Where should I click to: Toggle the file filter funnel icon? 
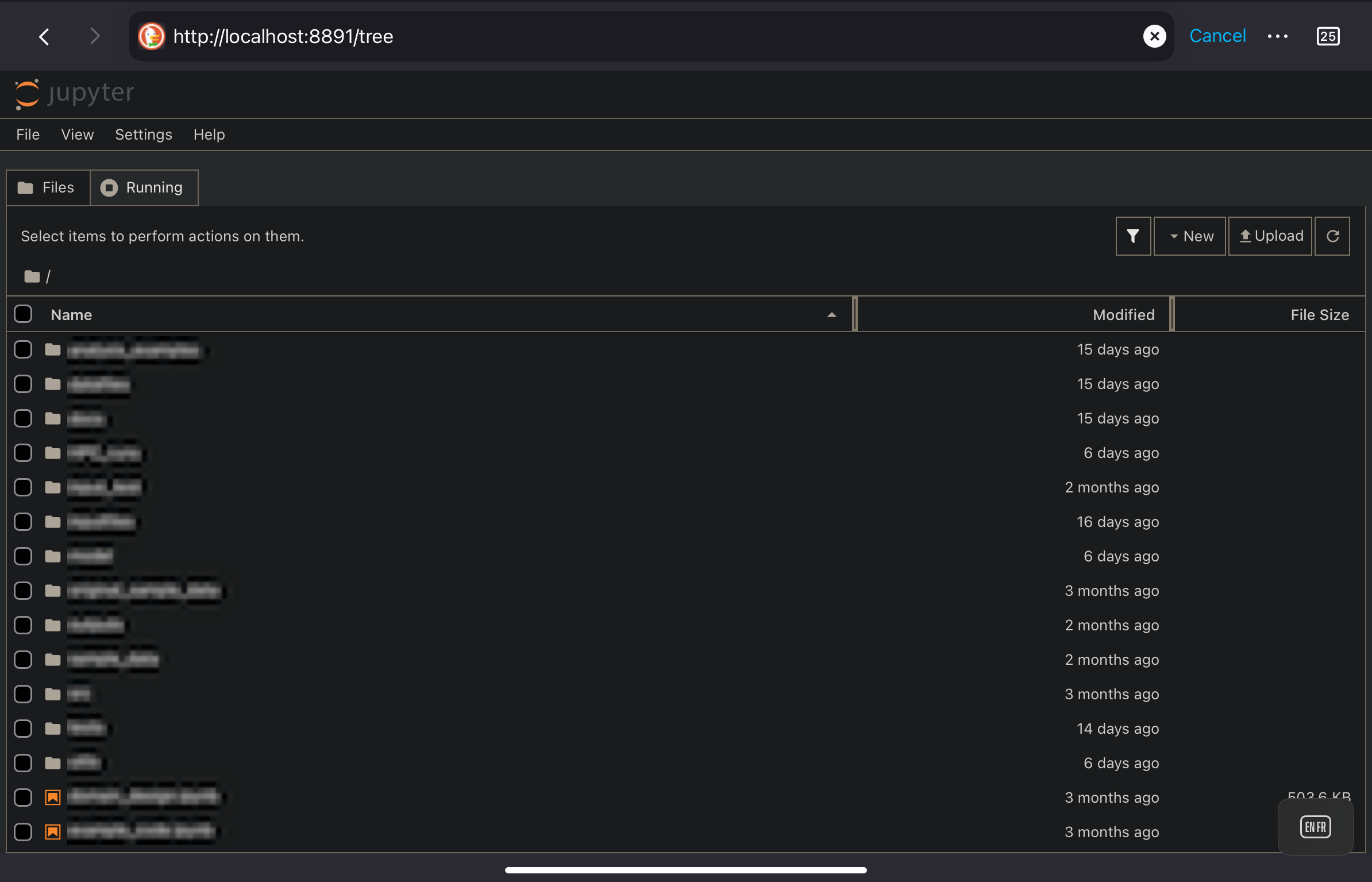tap(1133, 236)
